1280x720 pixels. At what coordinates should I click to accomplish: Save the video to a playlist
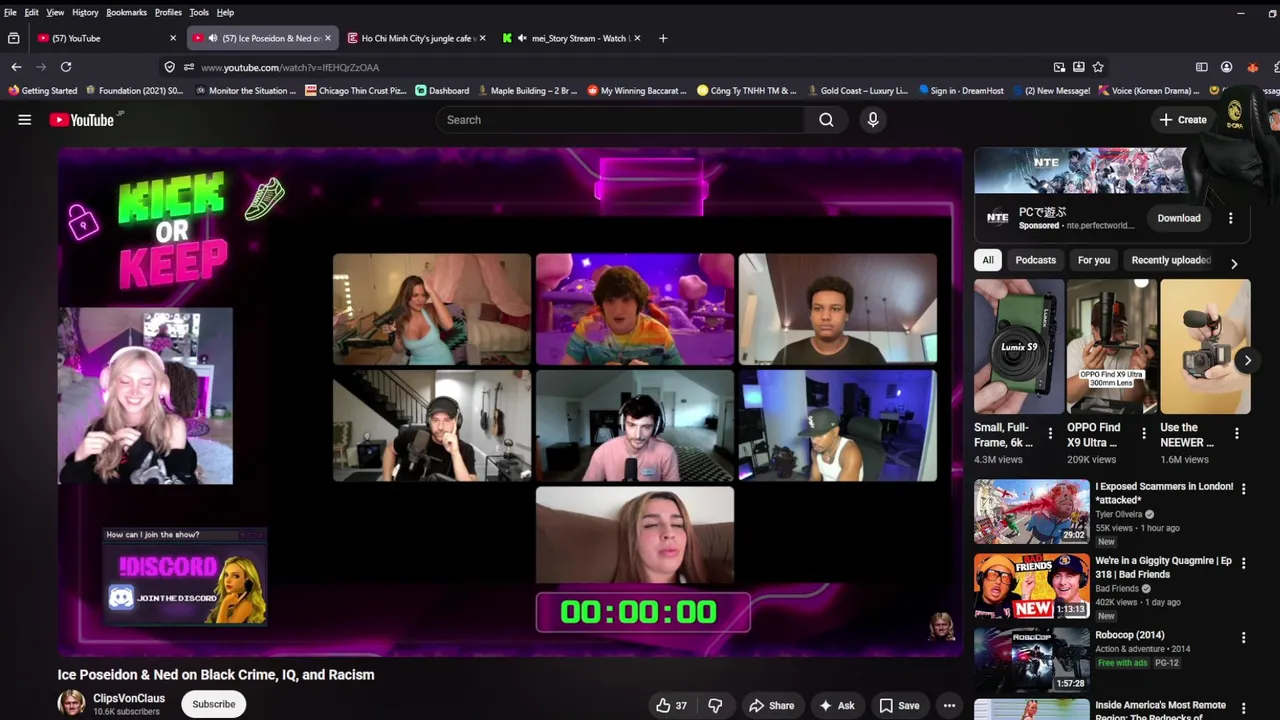click(899, 705)
